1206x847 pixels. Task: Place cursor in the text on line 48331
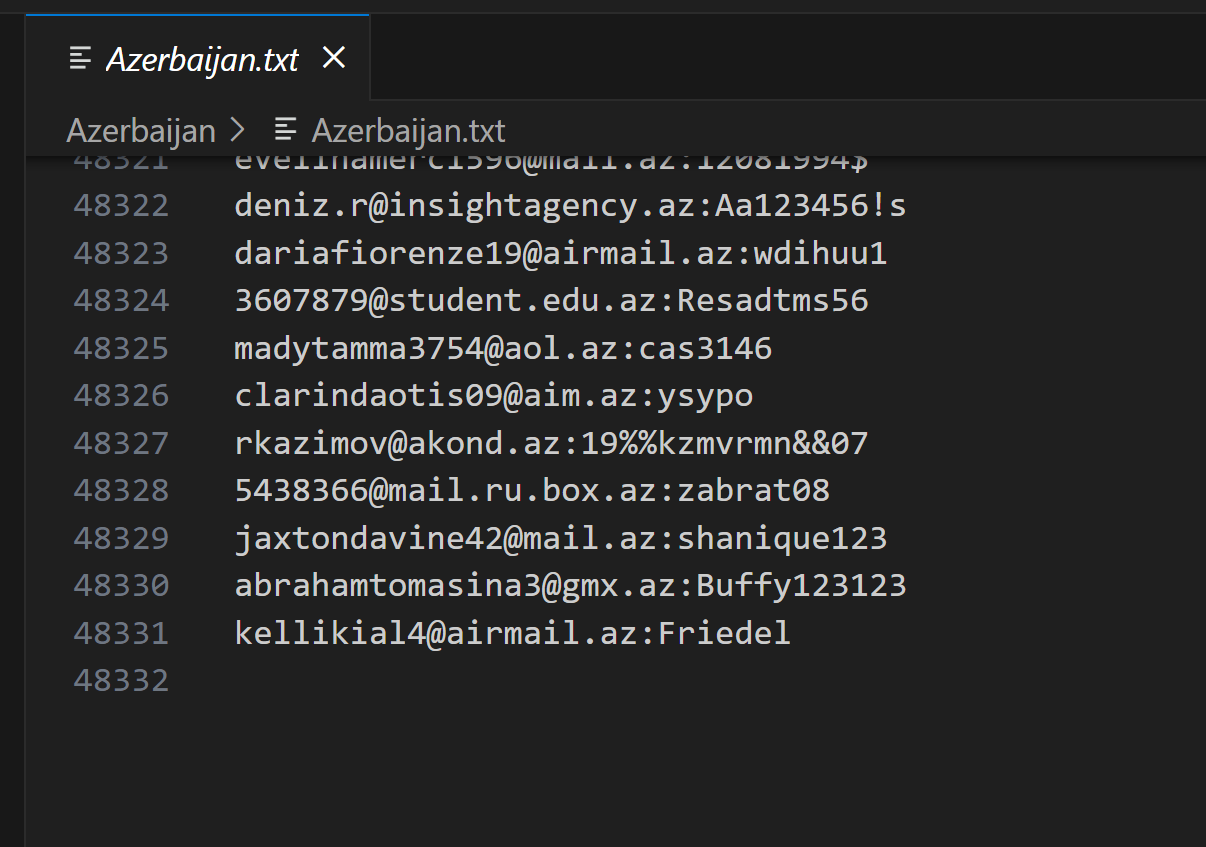(512, 634)
